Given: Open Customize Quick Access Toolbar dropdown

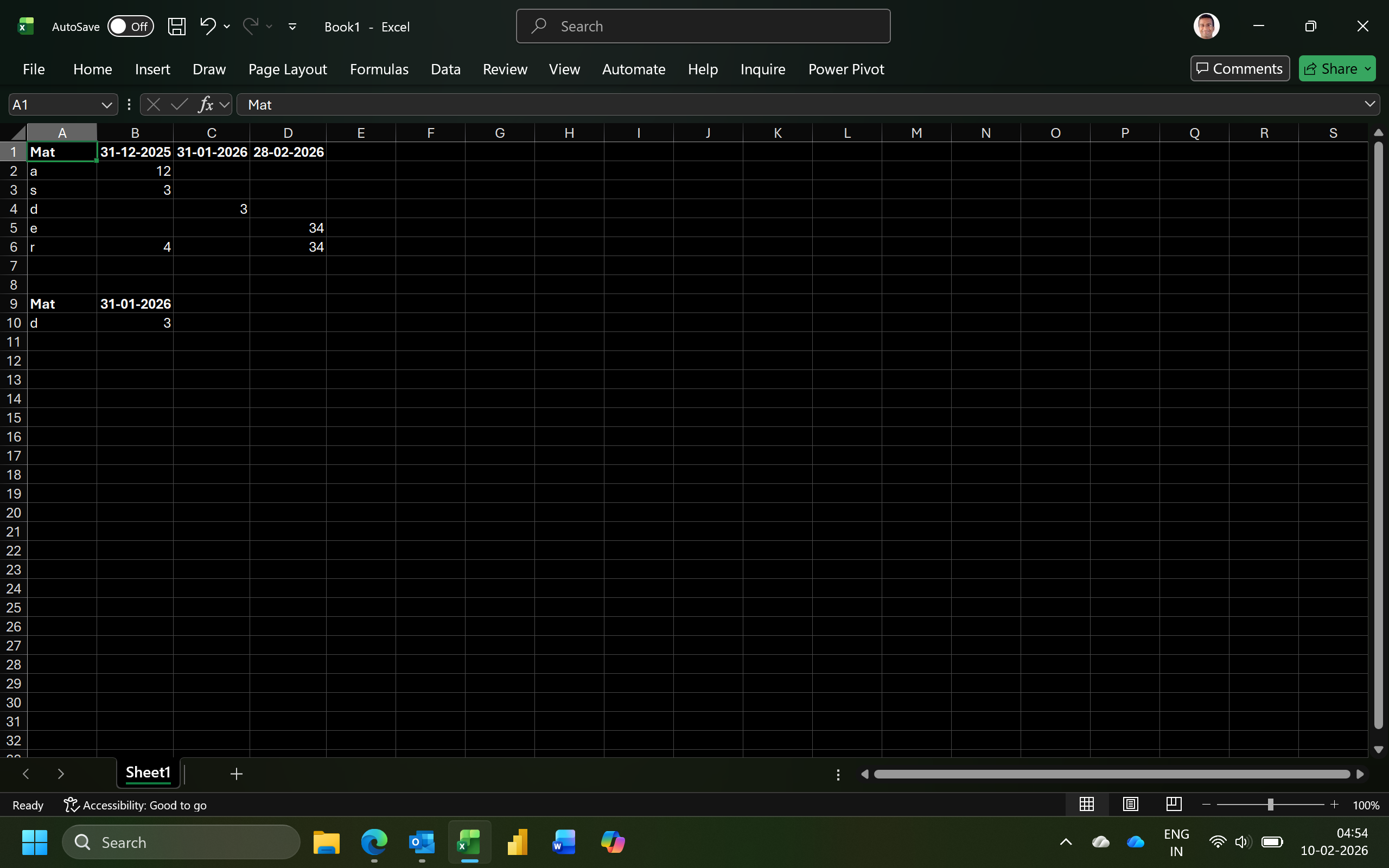Looking at the screenshot, I should pos(292,27).
